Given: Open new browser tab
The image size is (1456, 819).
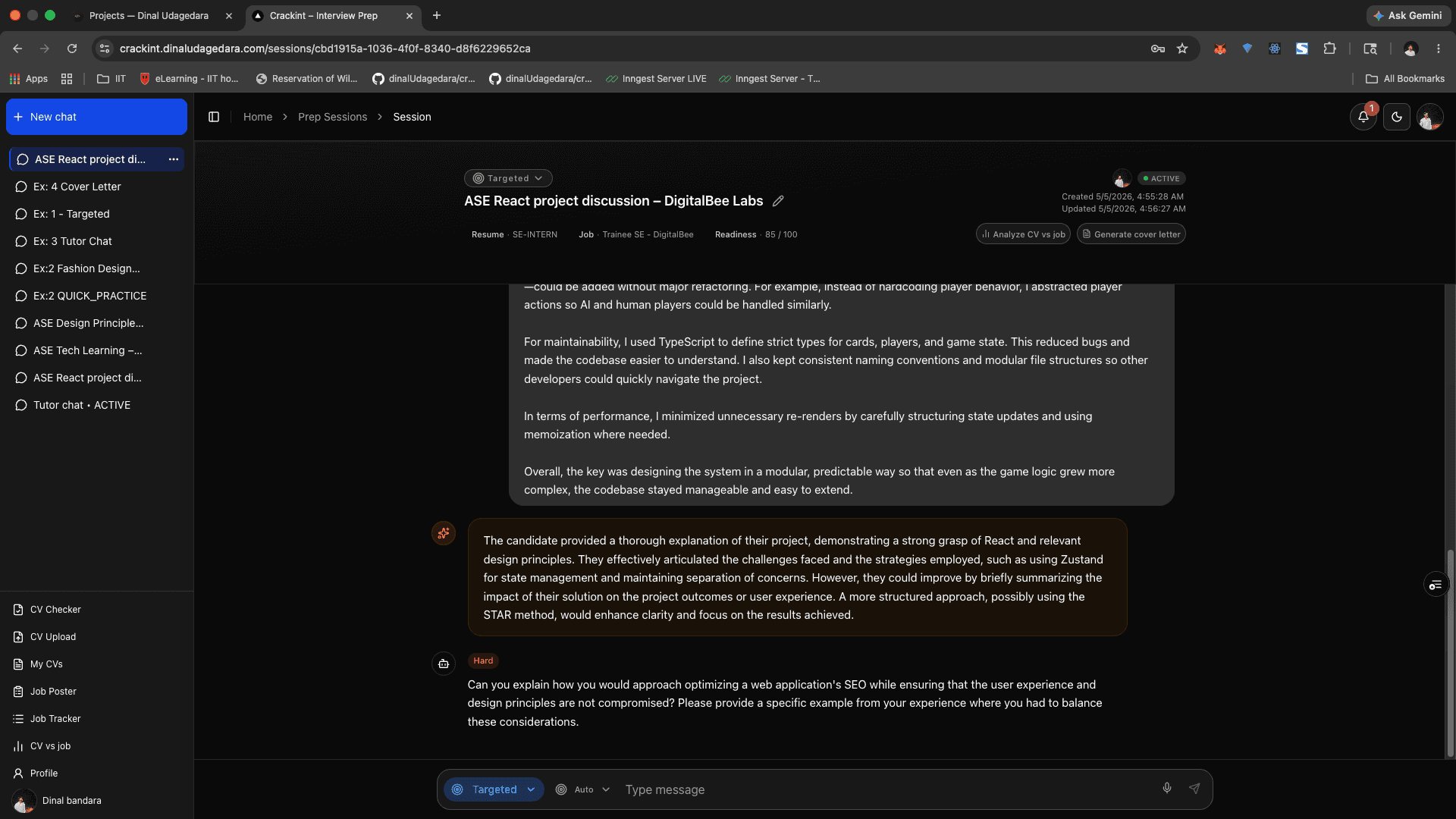Looking at the screenshot, I should click(437, 15).
